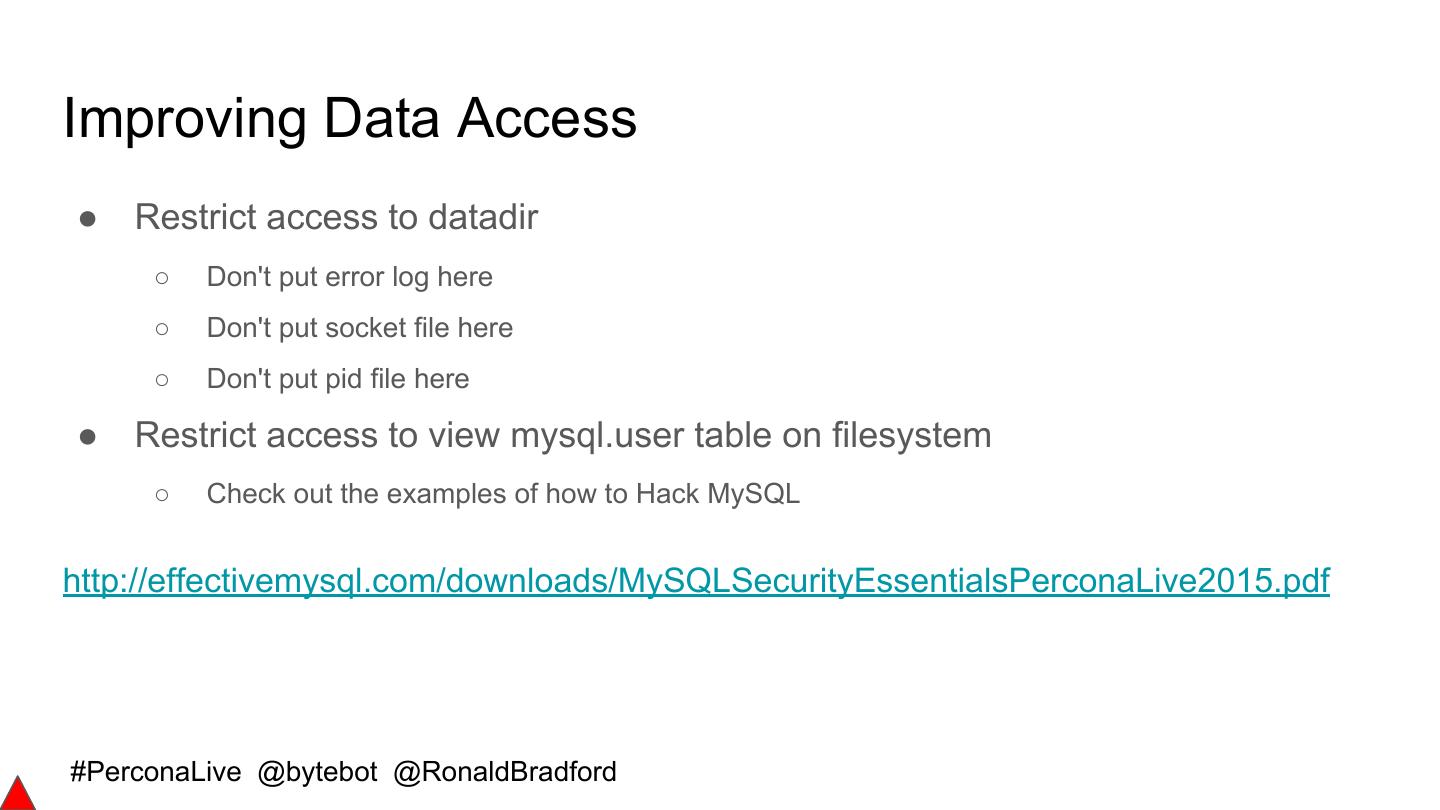The height and width of the screenshot is (810, 1440).
Task: Click the 'Restrict access to view mysql.user' bullet text
Action: point(562,435)
